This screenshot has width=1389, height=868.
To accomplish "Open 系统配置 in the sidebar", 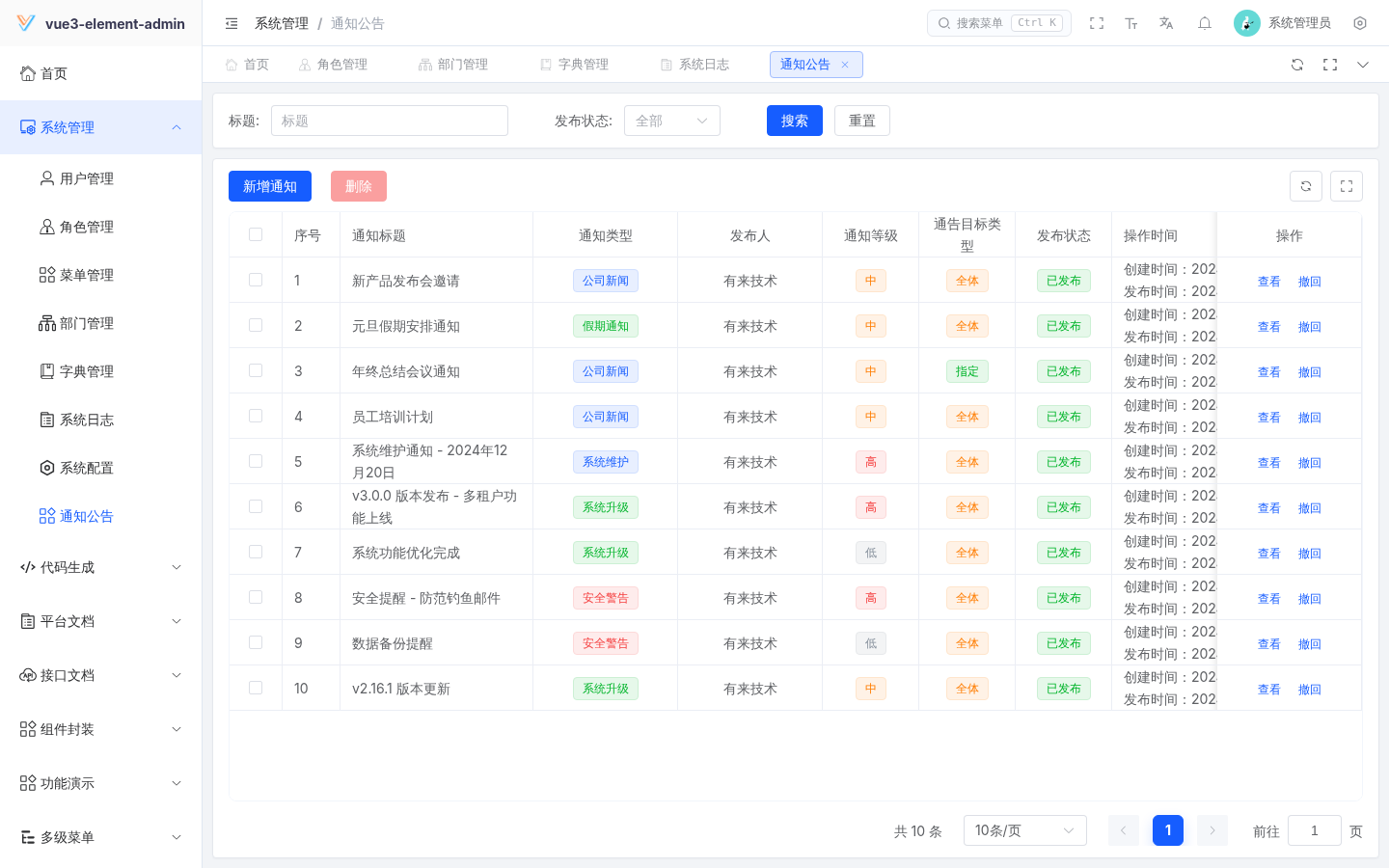I will [101, 468].
